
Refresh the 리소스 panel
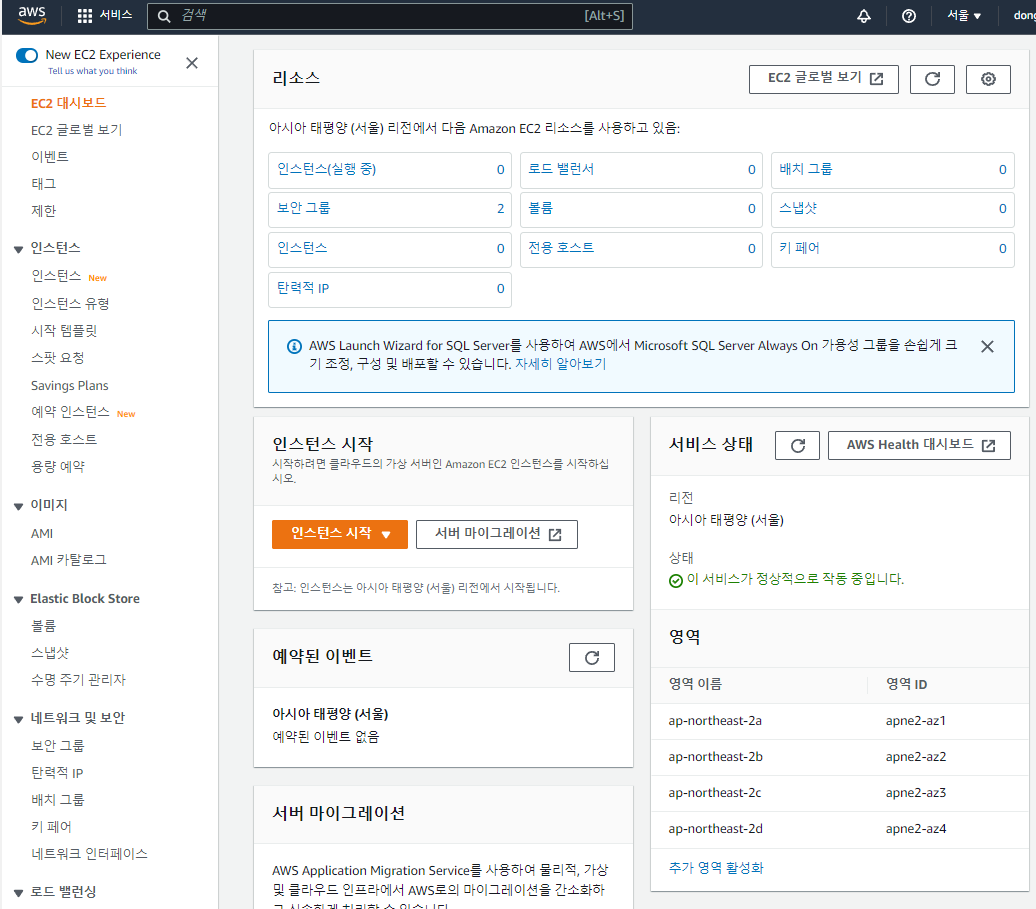tap(932, 79)
